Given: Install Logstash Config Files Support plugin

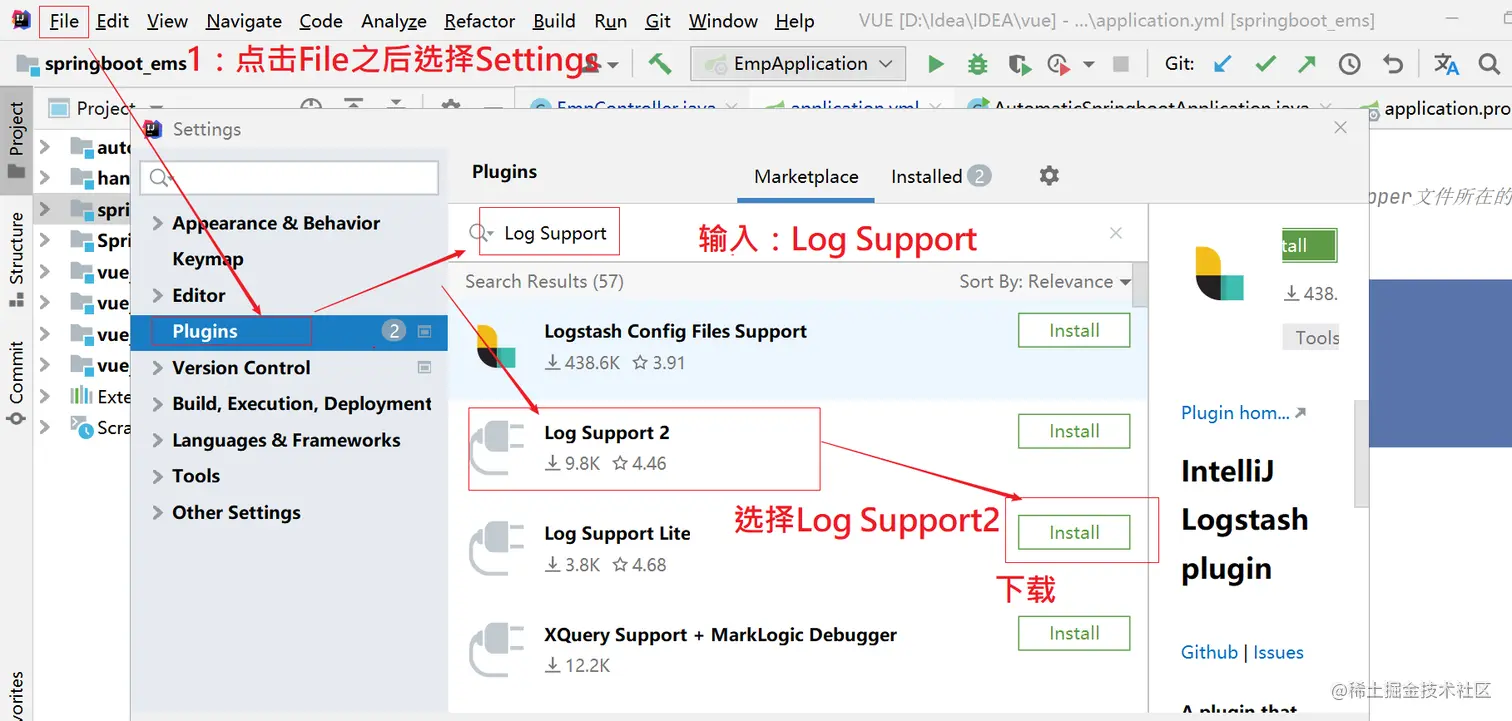Looking at the screenshot, I should [x=1074, y=331].
